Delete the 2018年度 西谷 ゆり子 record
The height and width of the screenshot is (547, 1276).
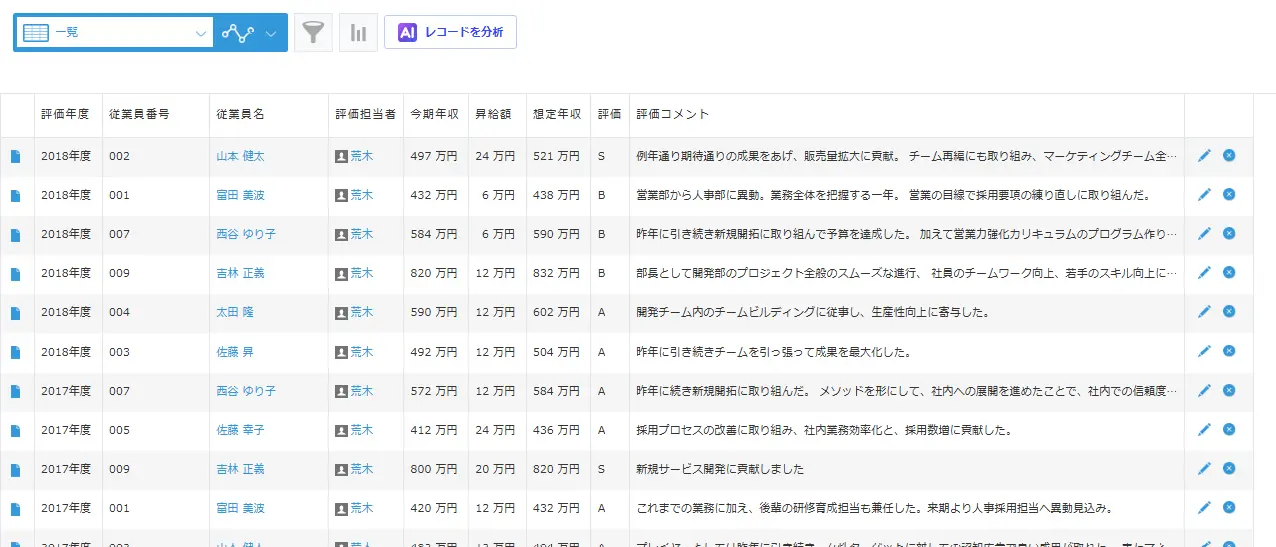[1229, 233]
